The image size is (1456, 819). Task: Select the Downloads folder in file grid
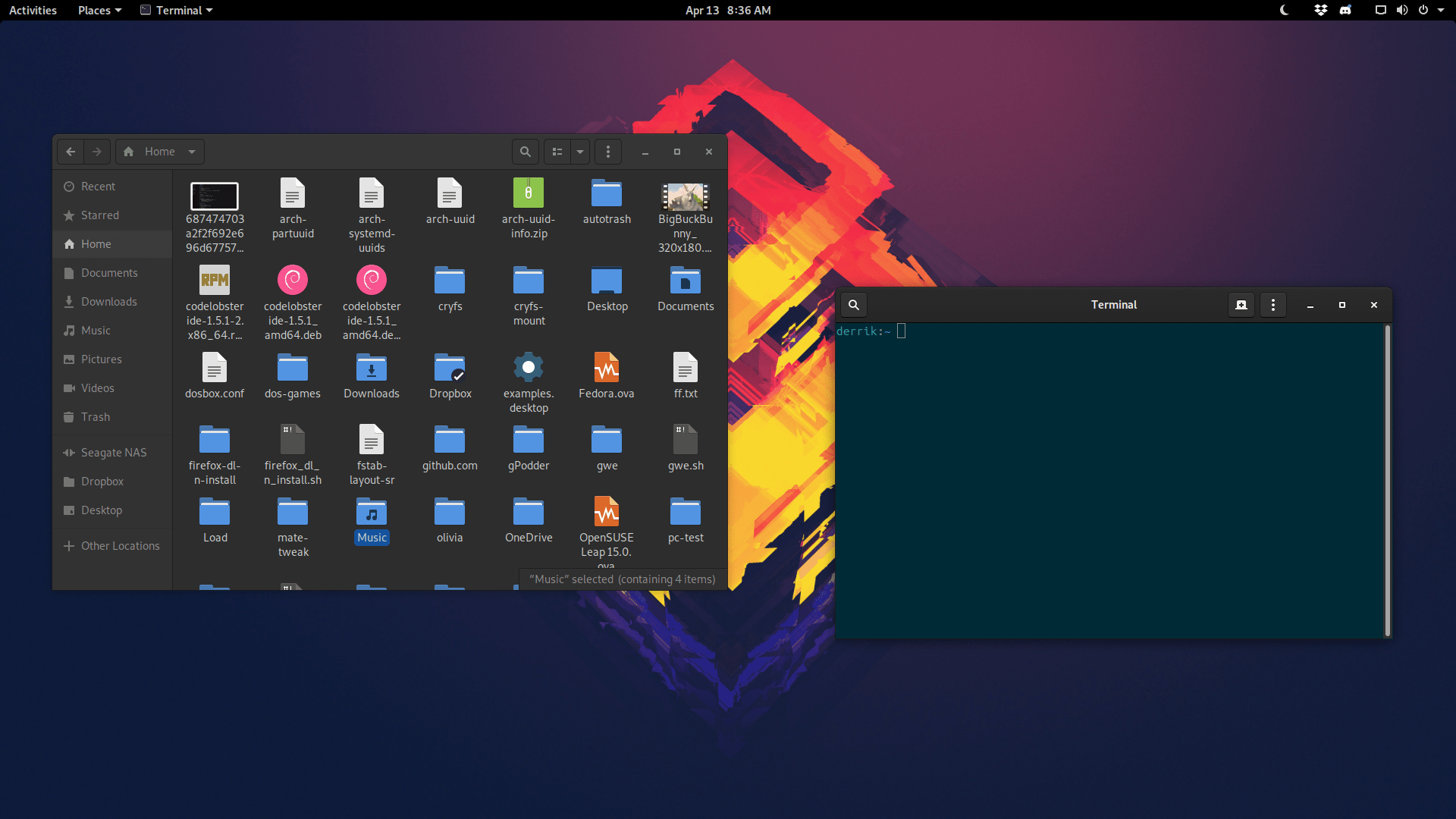point(372,368)
